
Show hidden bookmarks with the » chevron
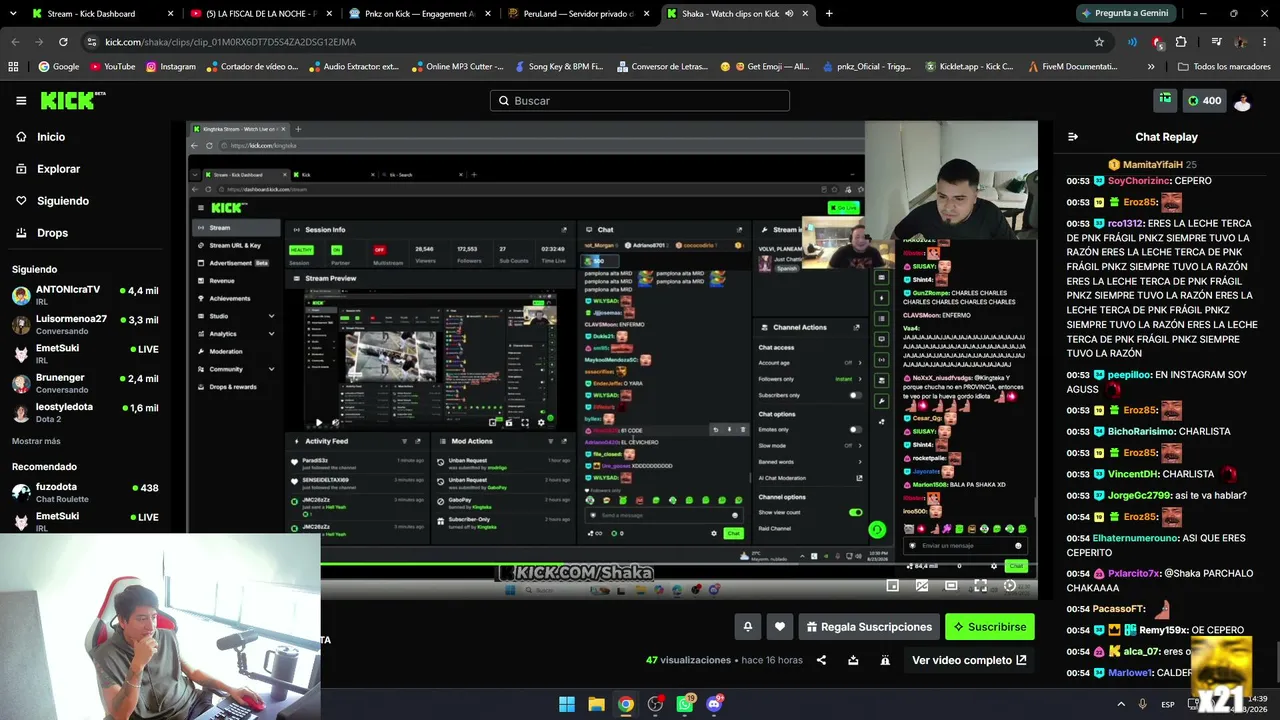[x=1151, y=67]
